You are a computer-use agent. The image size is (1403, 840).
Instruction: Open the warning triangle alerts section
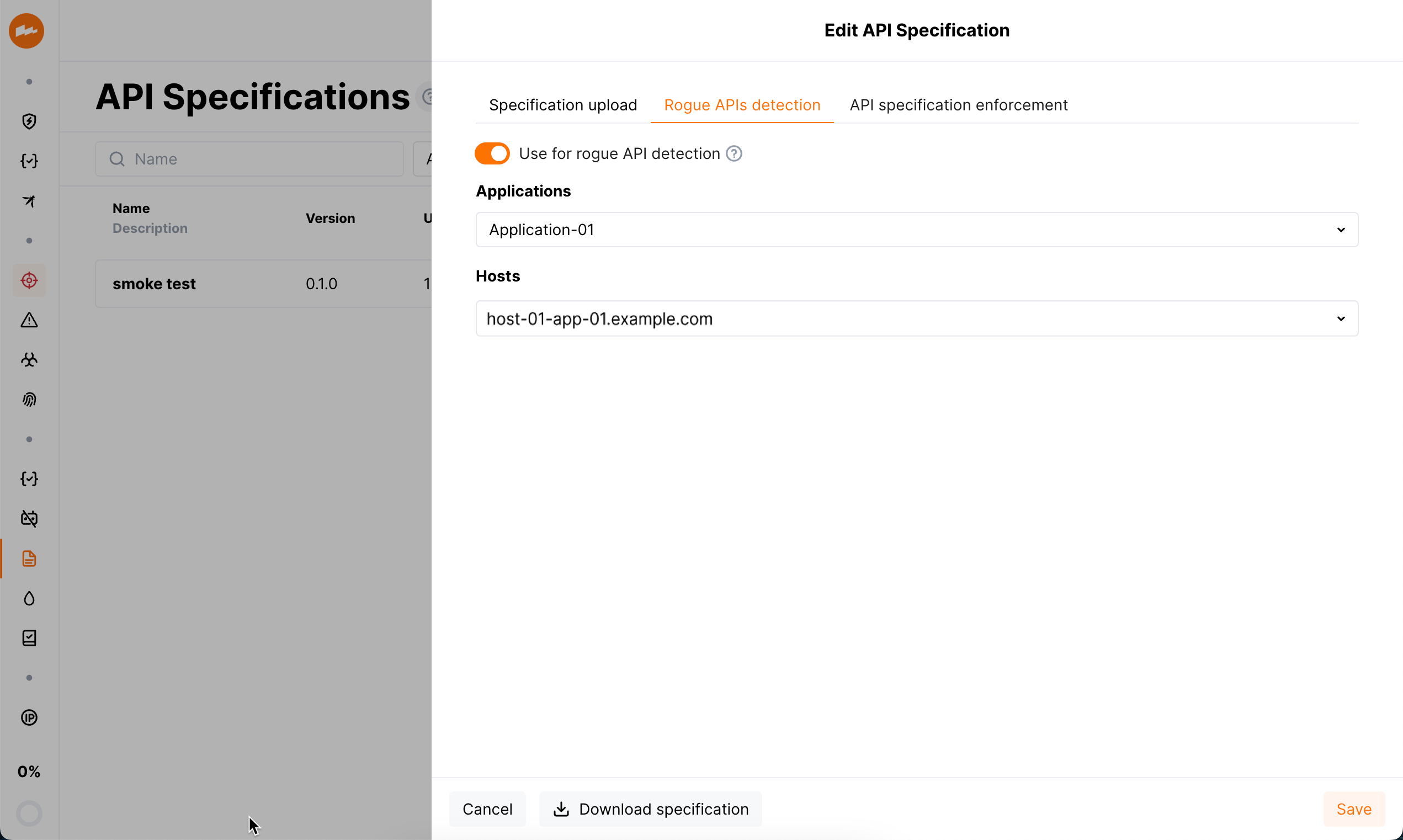point(29,320)
